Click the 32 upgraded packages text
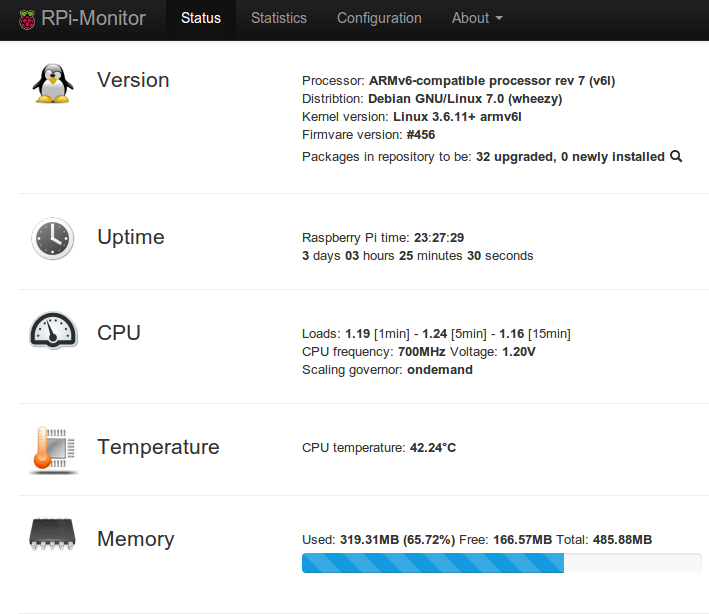The width and height of the screenshot is (709, 614). coord(515,157)
